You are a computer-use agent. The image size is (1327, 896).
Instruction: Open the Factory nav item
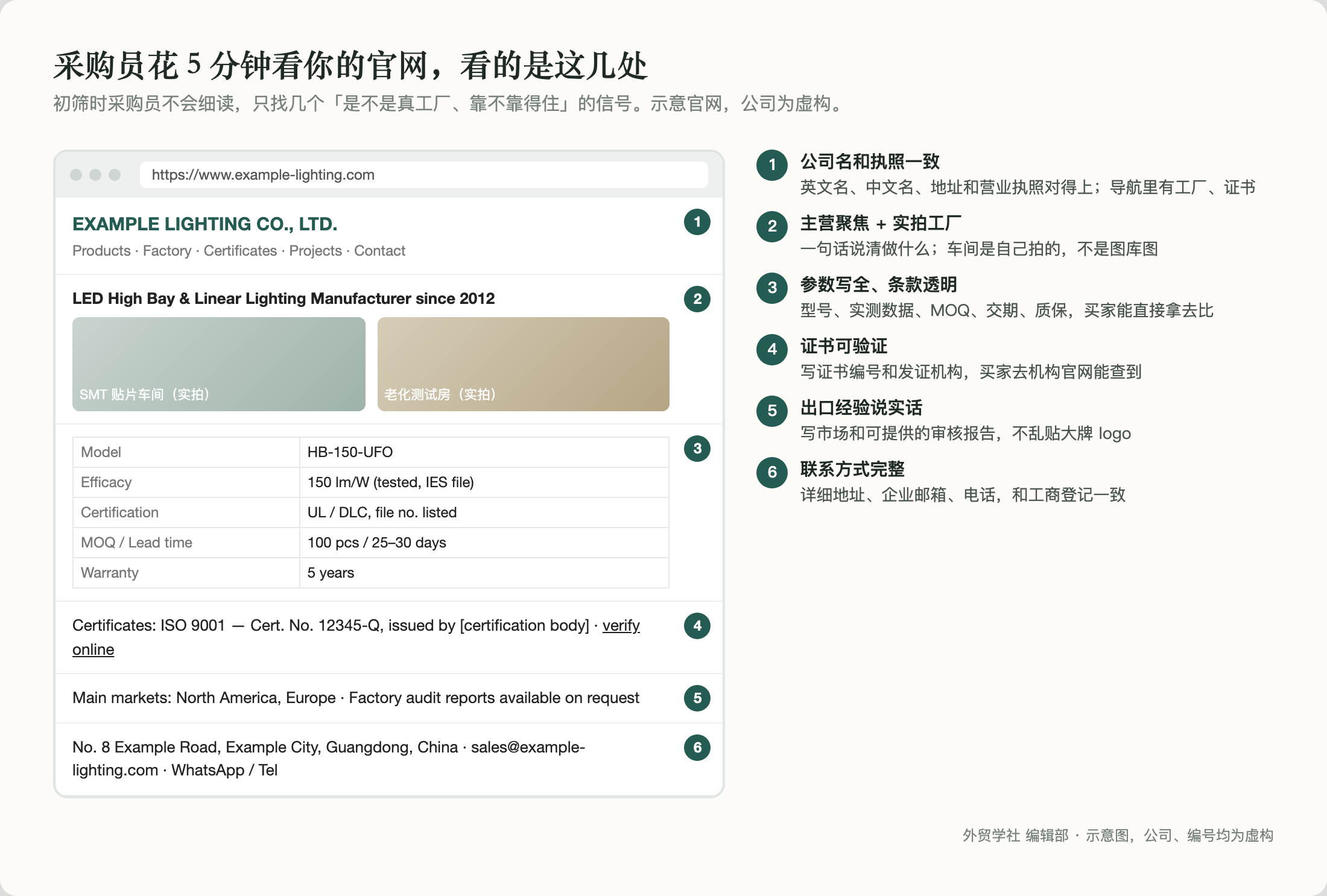[x=167, y=251]
